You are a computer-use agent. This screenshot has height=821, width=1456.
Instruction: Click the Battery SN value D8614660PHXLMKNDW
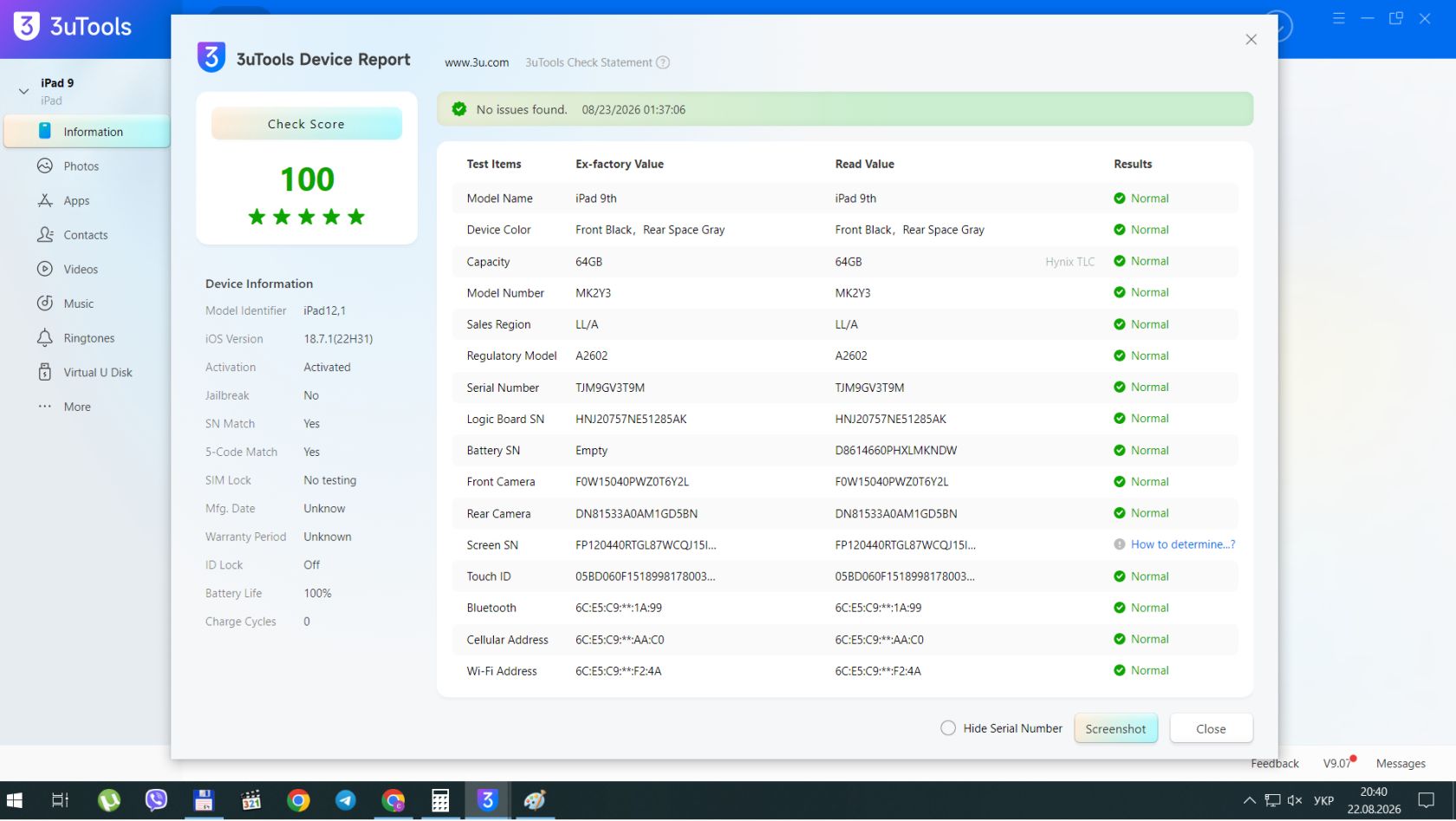click(896, 451)
